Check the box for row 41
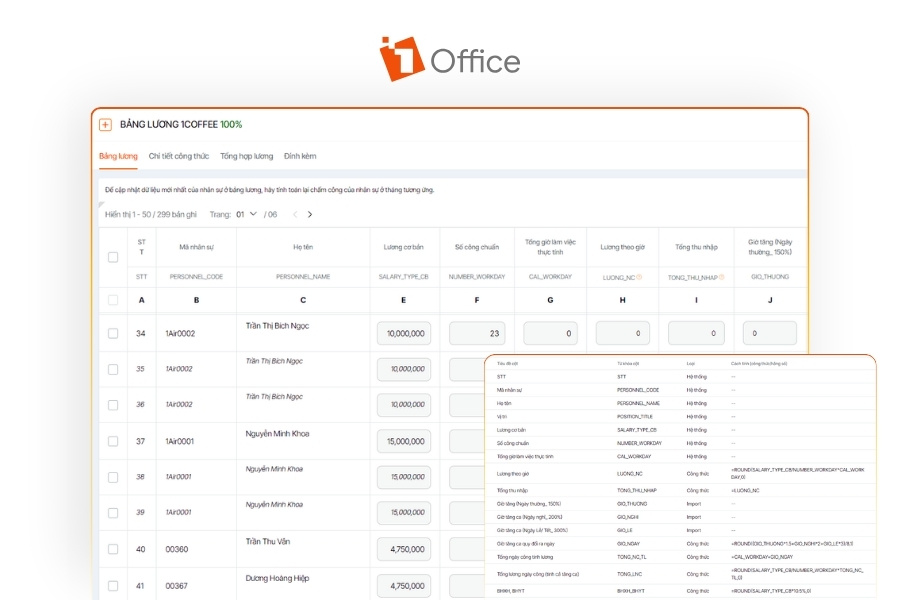This screenshot has height=600, width=900. click(113, 586)
